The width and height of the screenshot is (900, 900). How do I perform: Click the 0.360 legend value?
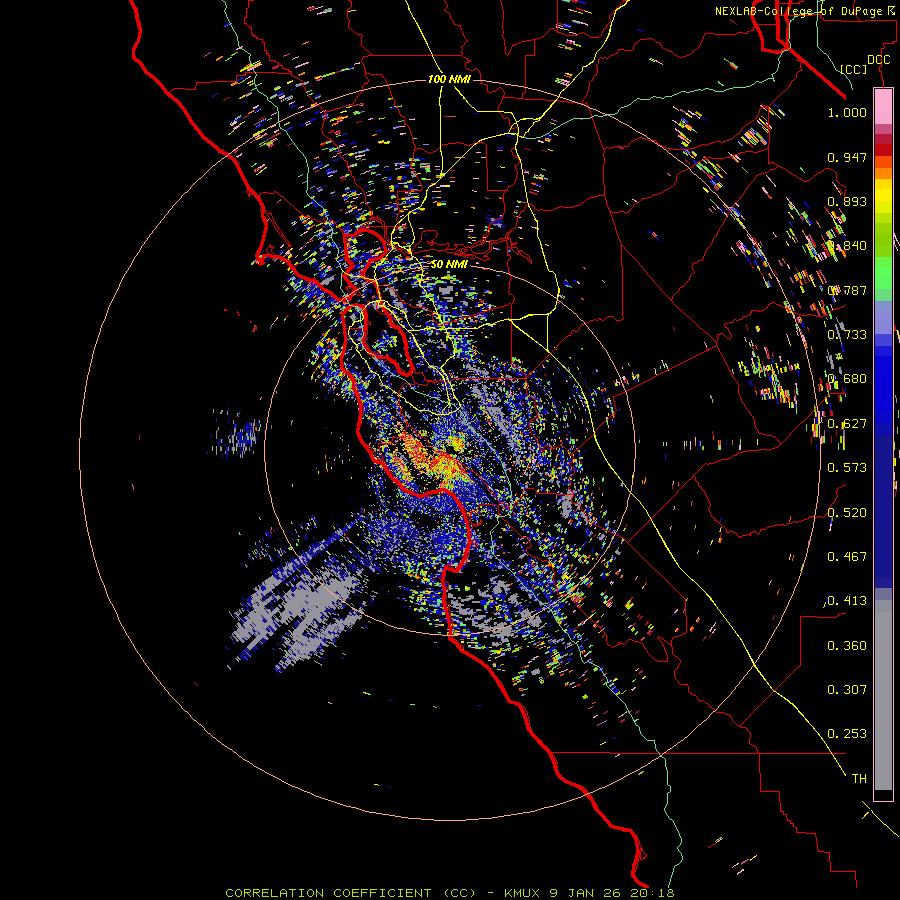click(847, 646)
